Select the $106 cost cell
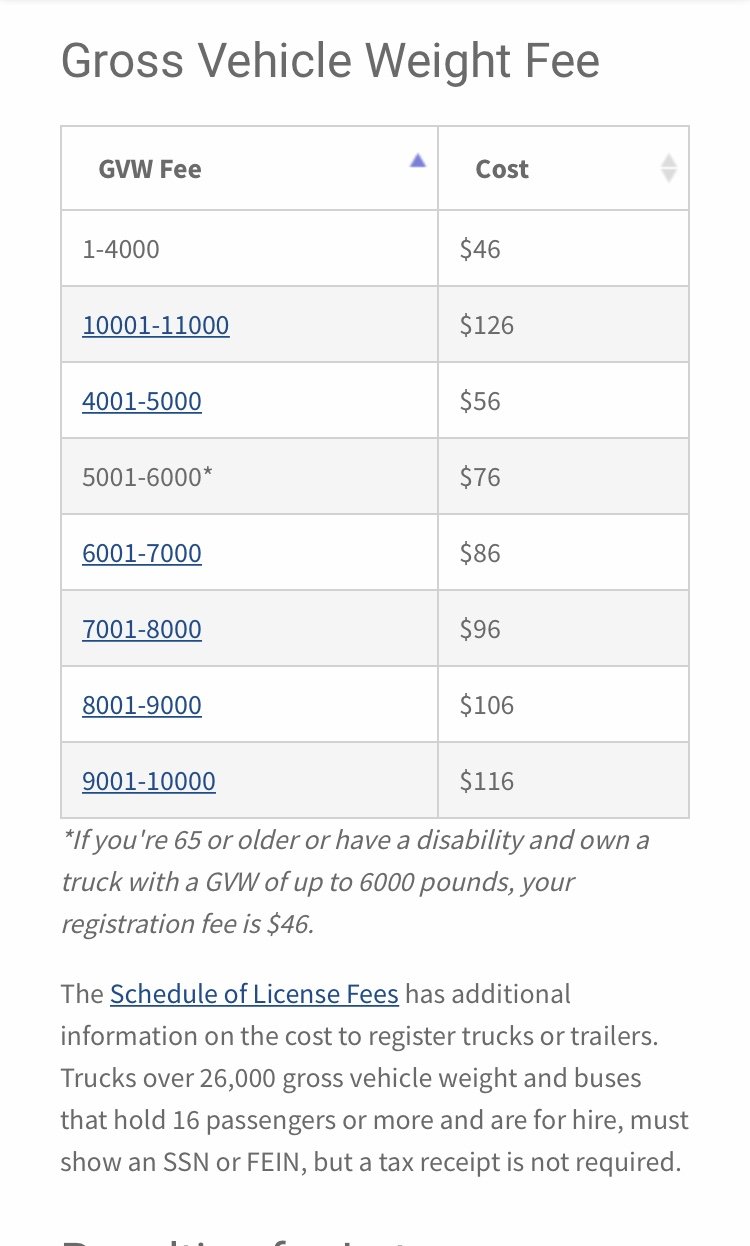Image resolution: width=750 pixels, height=1246 pixels. tap(563, 704)
